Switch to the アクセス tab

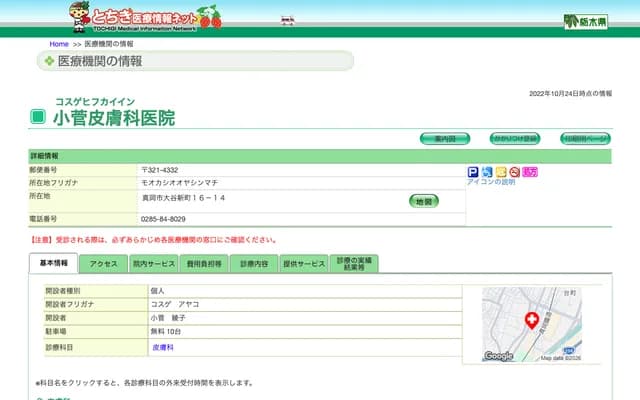point(103,264)
